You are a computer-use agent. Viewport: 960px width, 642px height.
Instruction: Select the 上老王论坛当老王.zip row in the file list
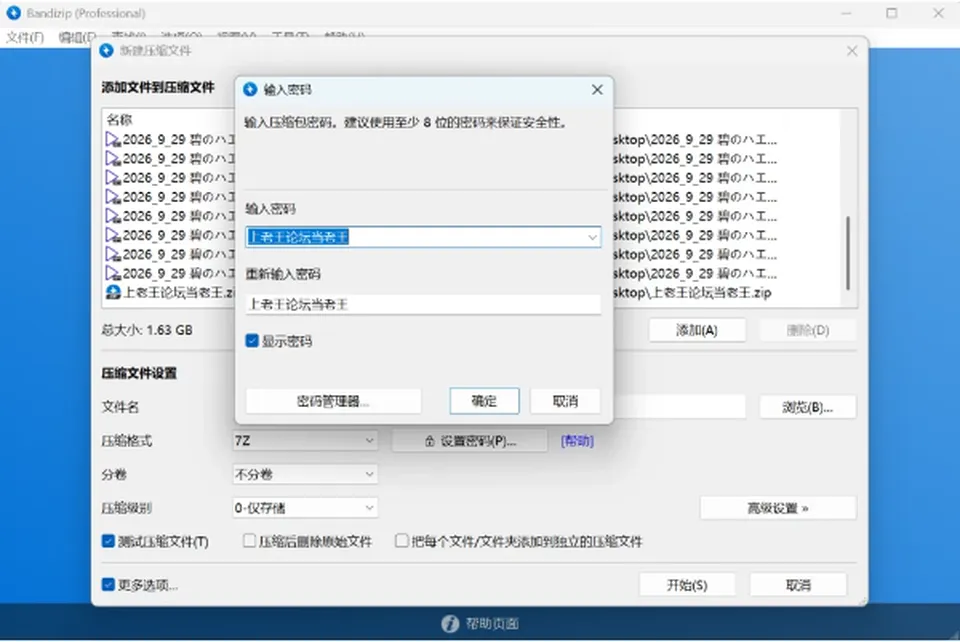[471, 293]
